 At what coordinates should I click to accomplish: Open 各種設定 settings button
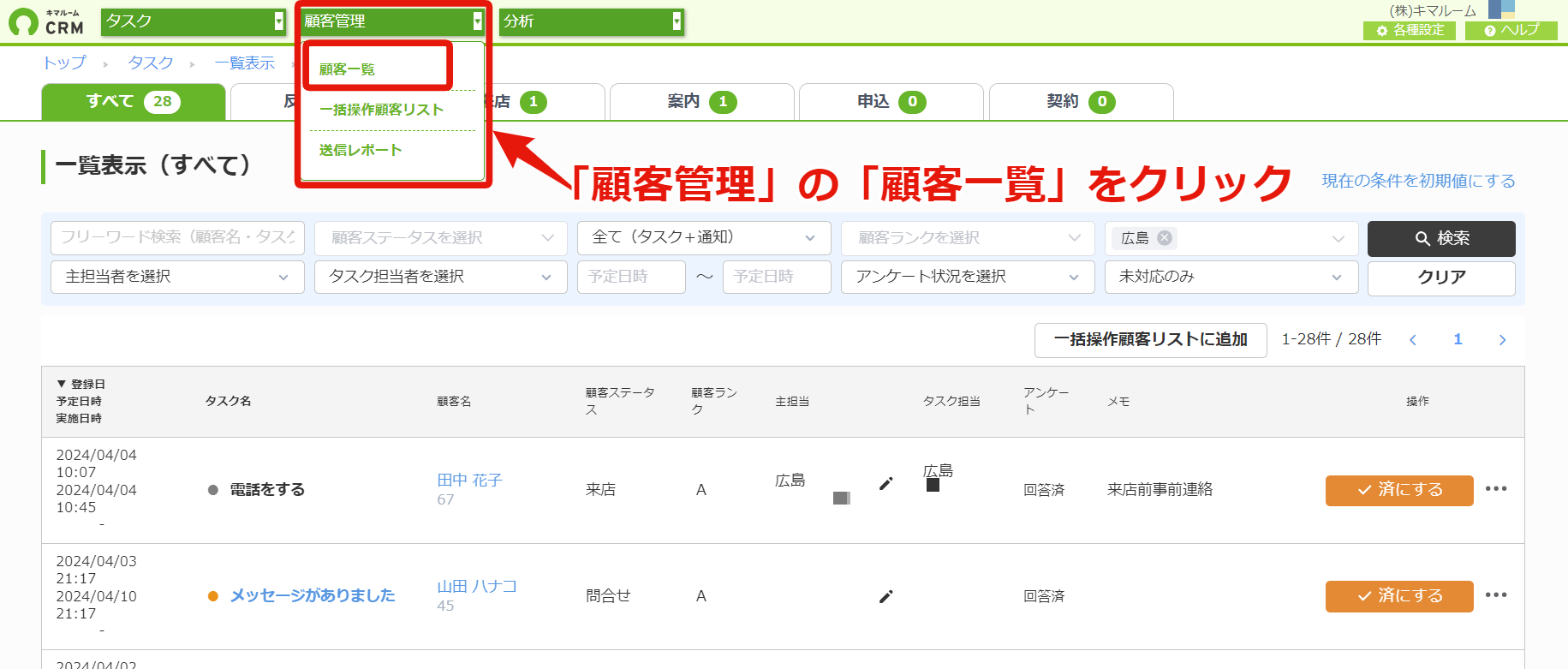pos(1410,30)
